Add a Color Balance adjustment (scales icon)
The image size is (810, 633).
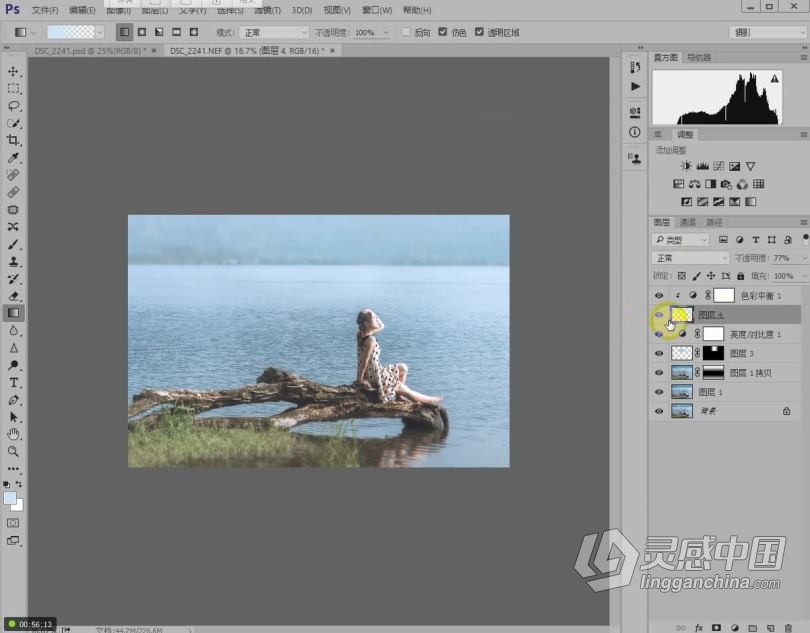click(695, 184)
